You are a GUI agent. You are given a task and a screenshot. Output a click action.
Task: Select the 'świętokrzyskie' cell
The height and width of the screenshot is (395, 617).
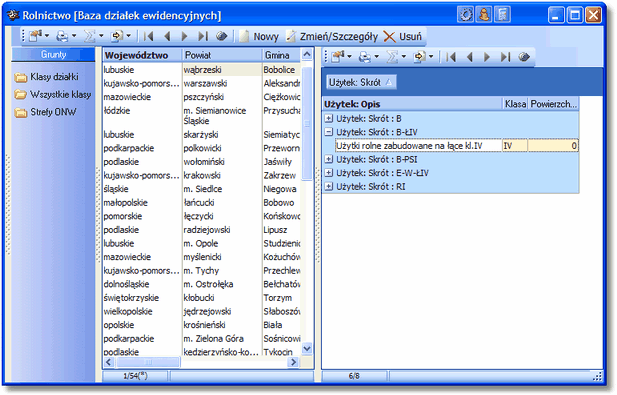pos(142,298)
